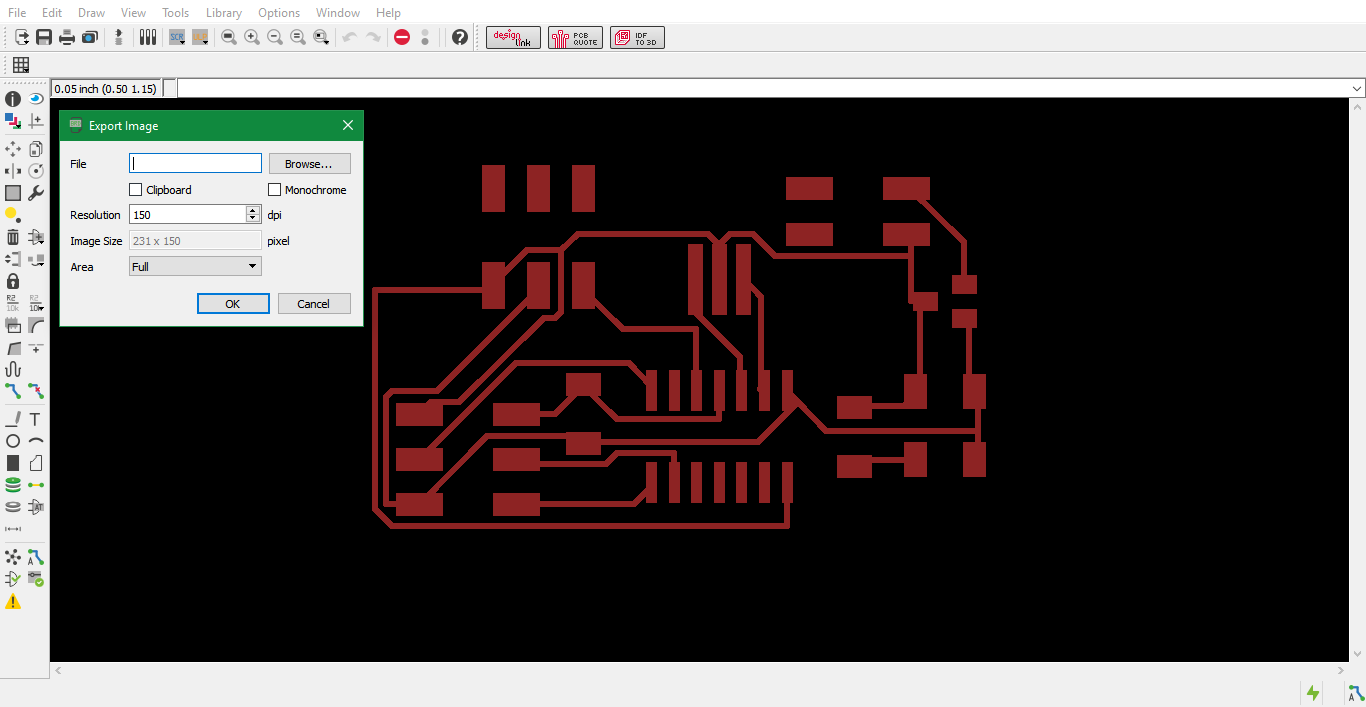Click the Zoom in magnifier icon
The image size is (1366, 707).
point(252,37)
